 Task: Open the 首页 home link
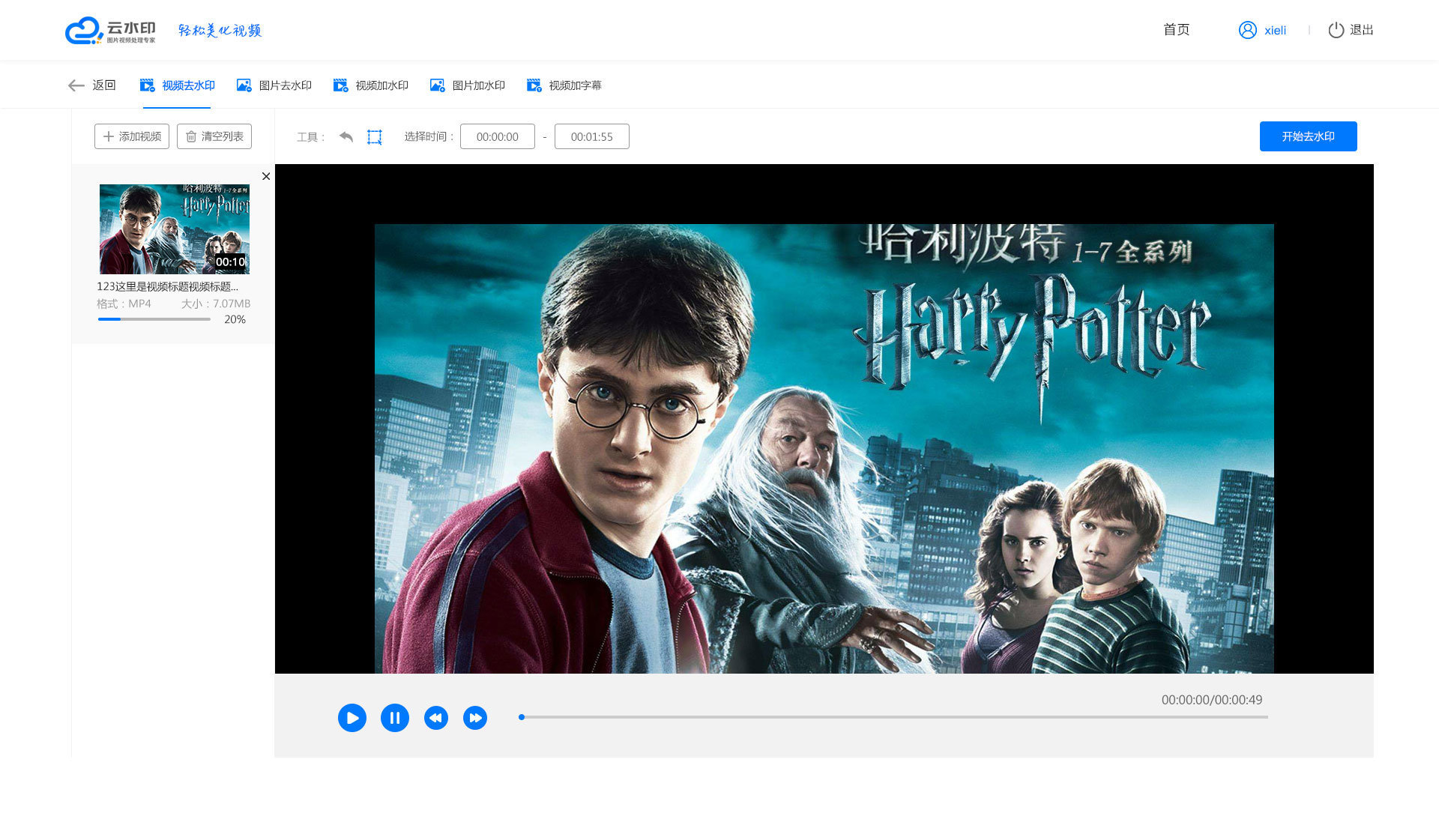[x=1176, y=30]
